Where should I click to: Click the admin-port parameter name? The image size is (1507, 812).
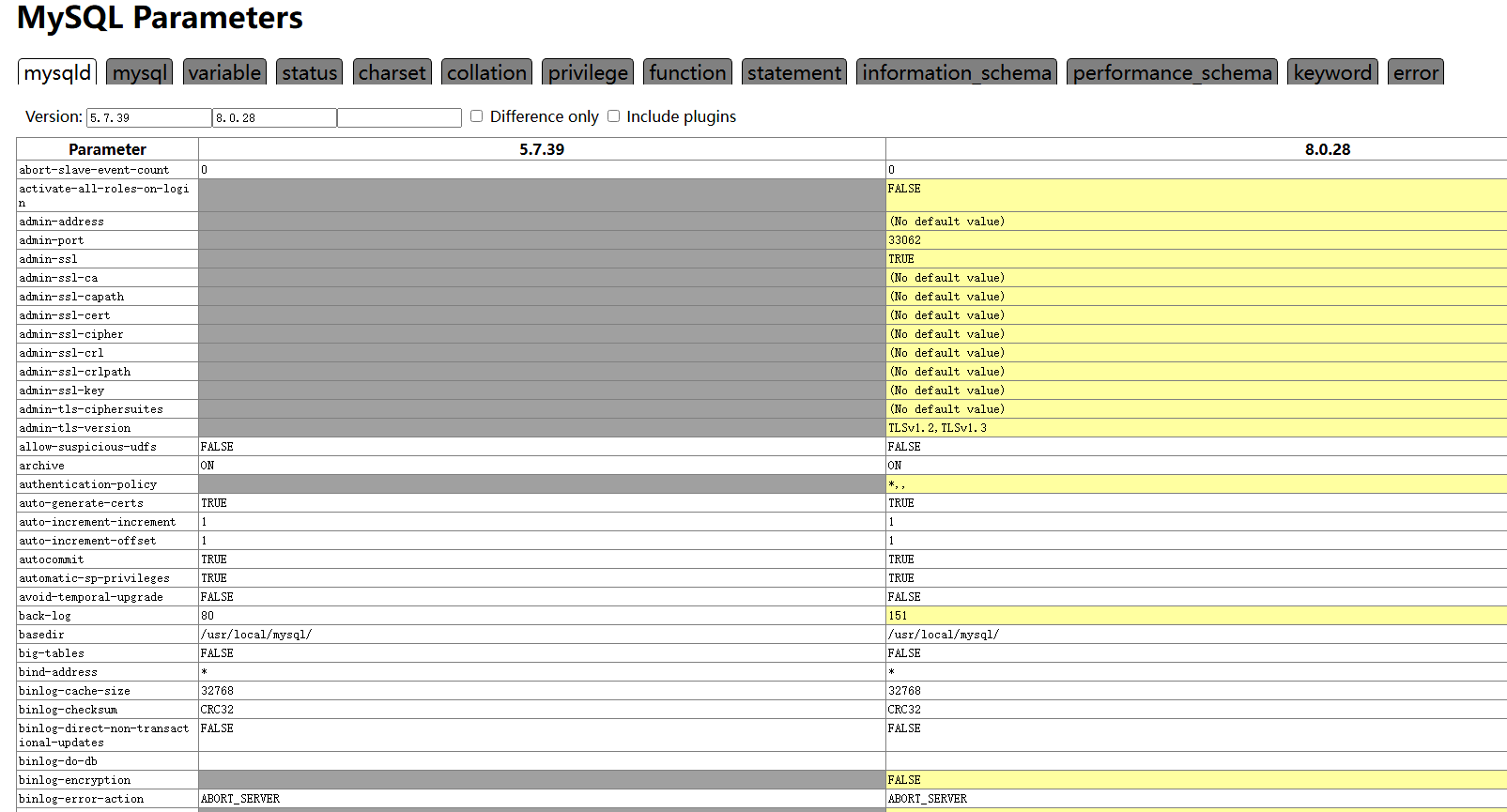[x=51, y=240]
